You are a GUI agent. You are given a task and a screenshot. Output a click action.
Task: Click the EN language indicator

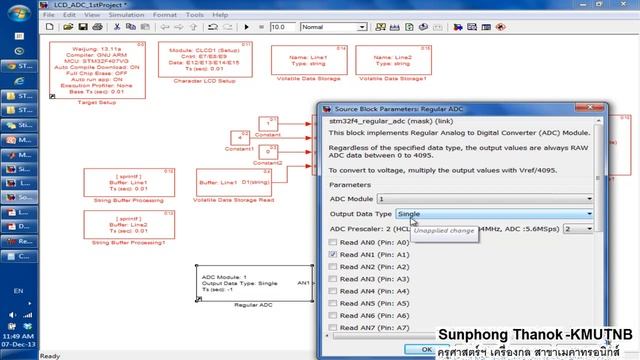pos(18,291)
